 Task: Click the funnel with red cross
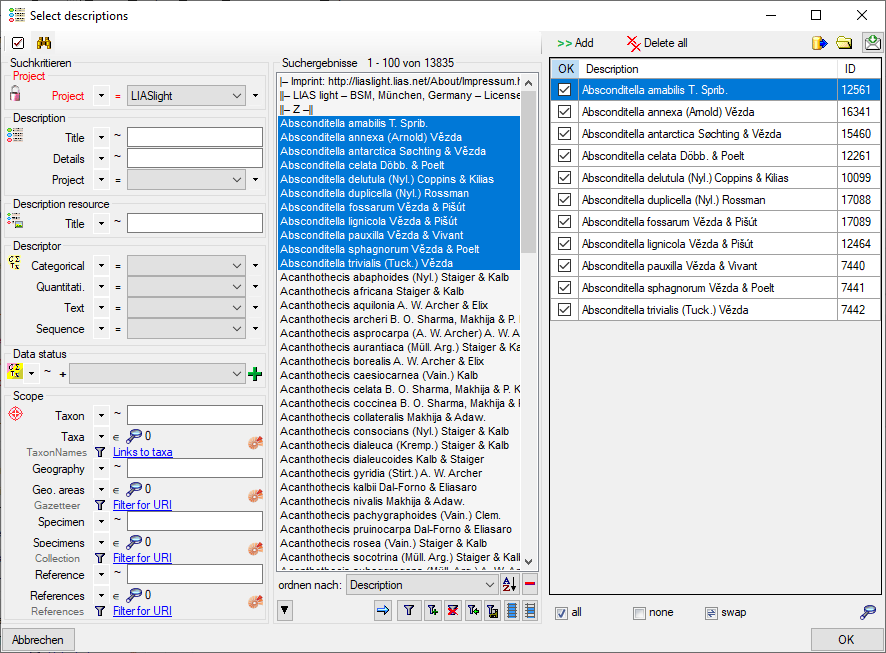[x=453, y=610]
